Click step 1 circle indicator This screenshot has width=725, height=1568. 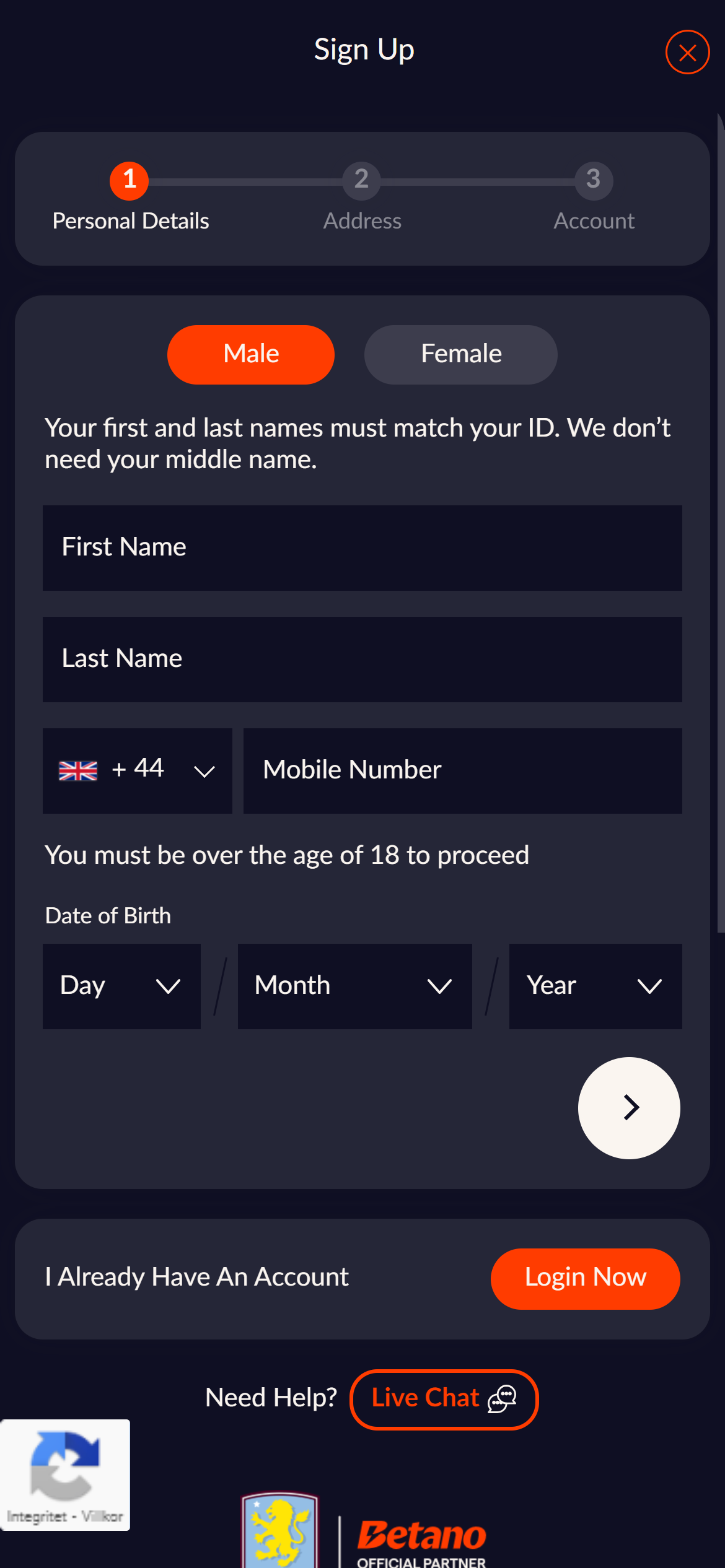[129, 180]
